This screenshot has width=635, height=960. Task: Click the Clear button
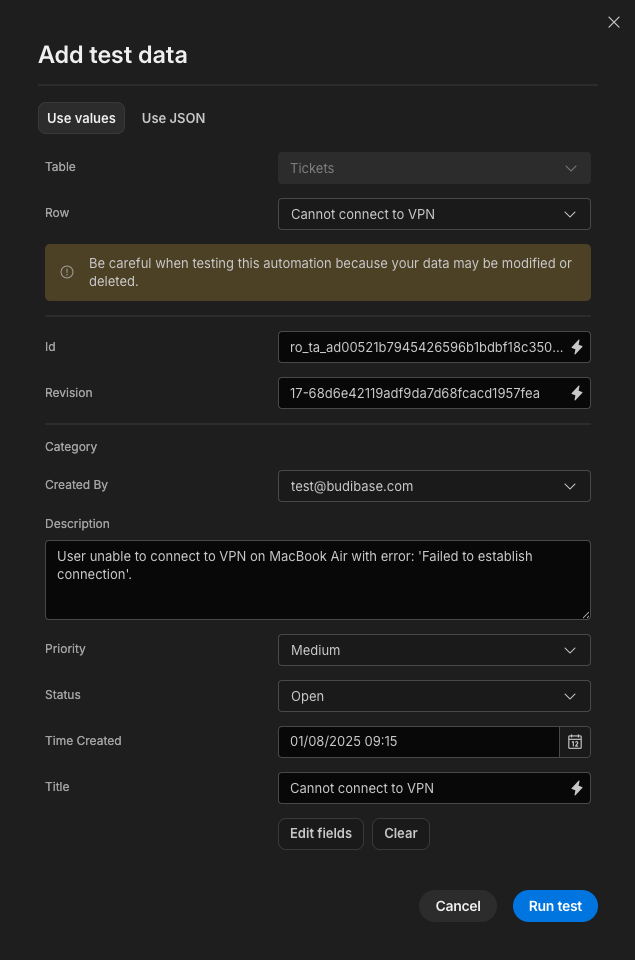[401, 834]
